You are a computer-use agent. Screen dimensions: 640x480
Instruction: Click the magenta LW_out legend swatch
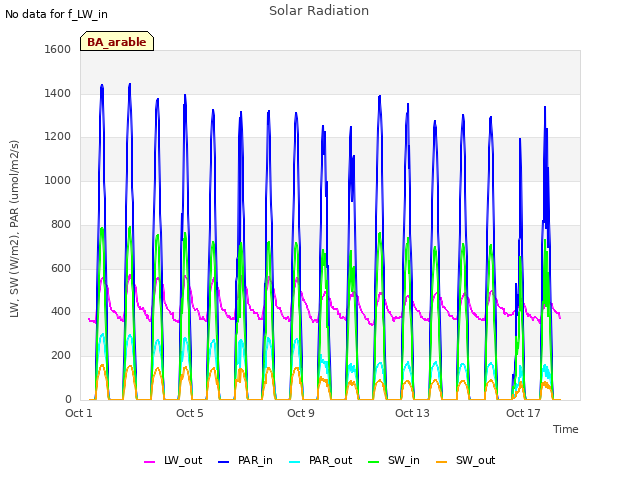point(149,462)
